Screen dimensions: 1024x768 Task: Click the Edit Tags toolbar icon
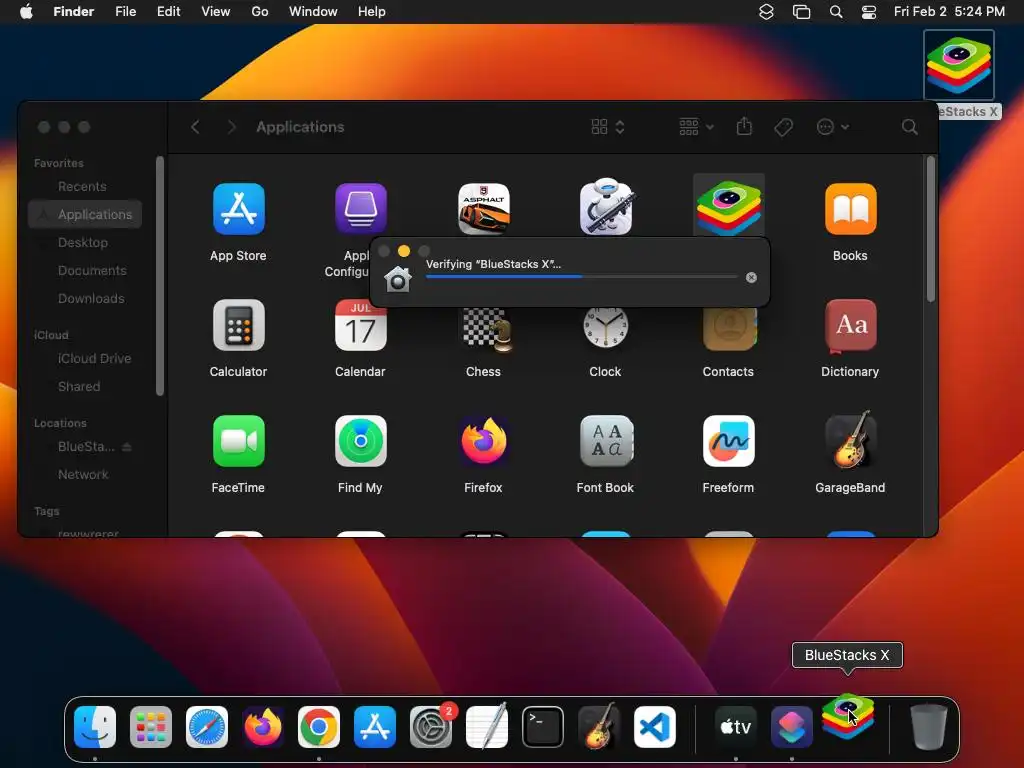783,127
